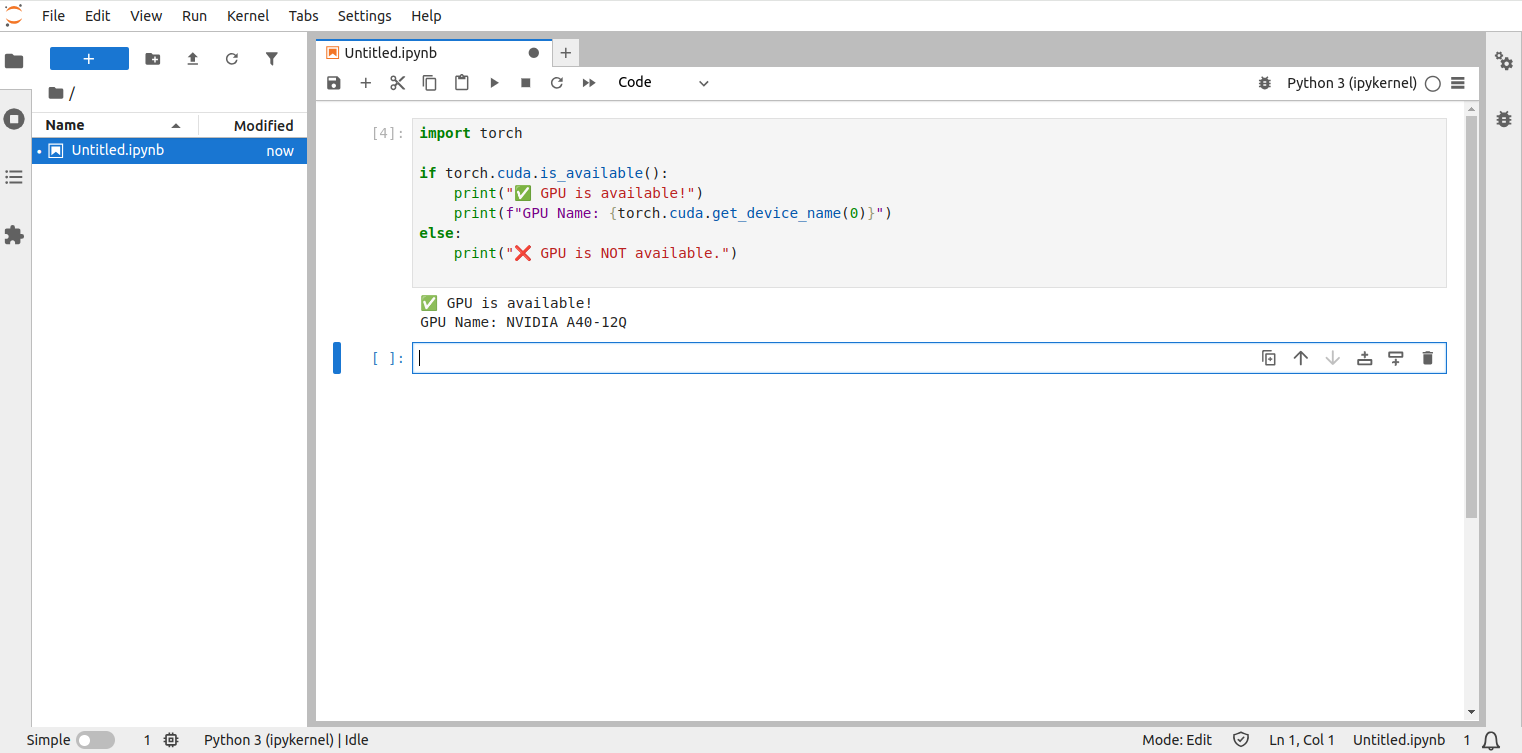Screen dimensions: 1522x753
Task: Open the Extension Manager puzzle icon
Action: [x=14, y=235]
